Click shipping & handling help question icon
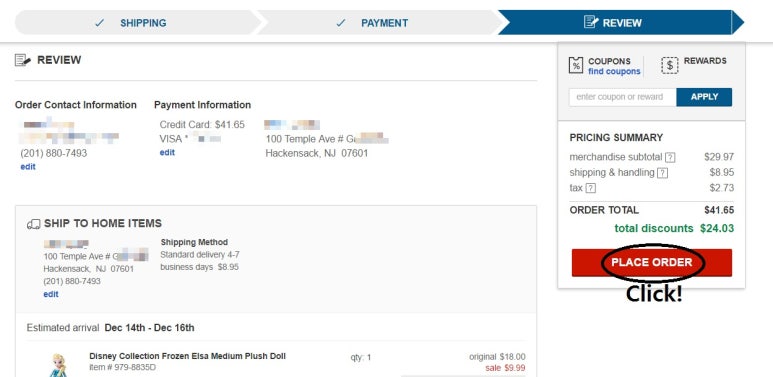Image resolution: width=773 pixels, height=377 pixels. coord(663,173)
